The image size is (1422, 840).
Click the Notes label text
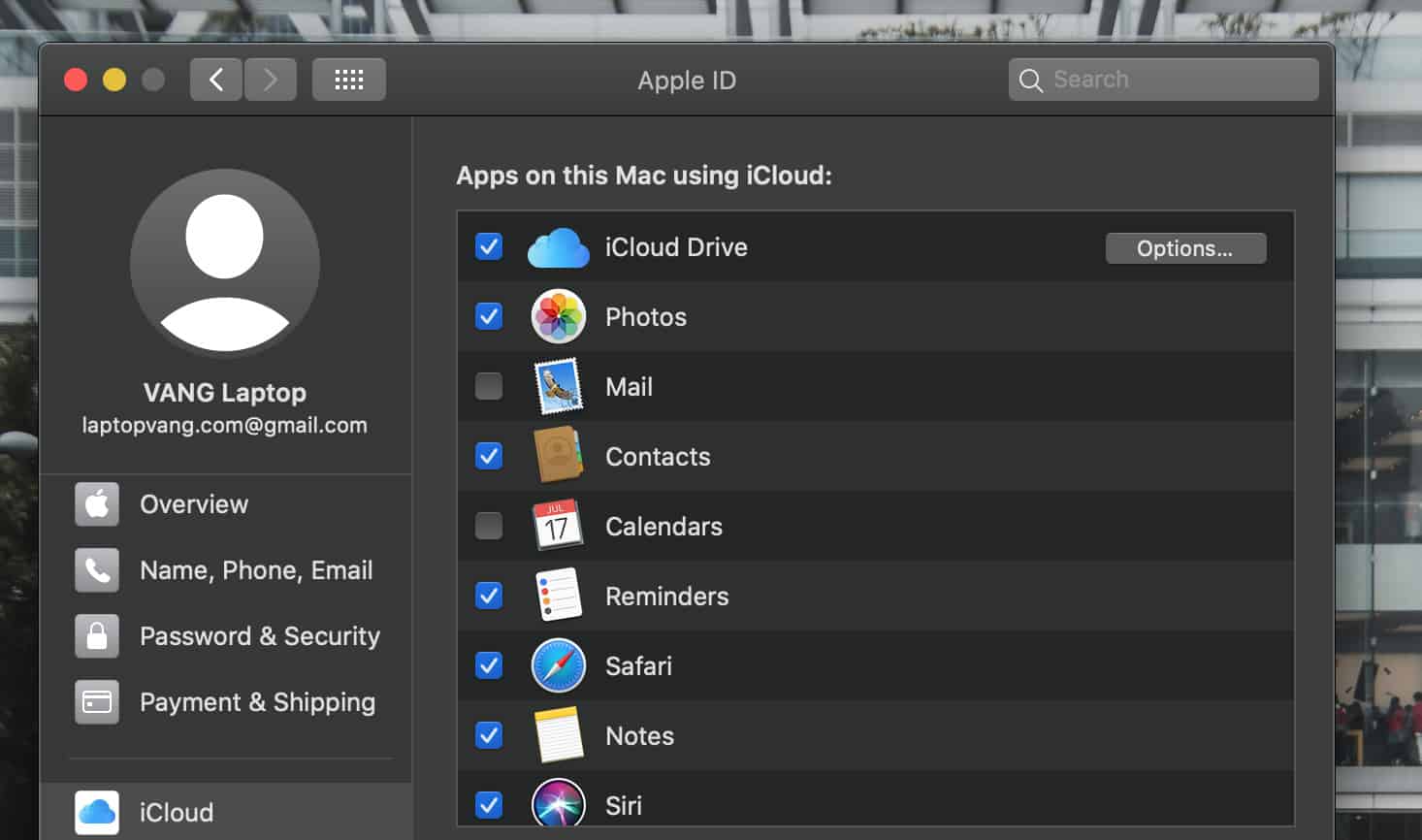(639, 736)
